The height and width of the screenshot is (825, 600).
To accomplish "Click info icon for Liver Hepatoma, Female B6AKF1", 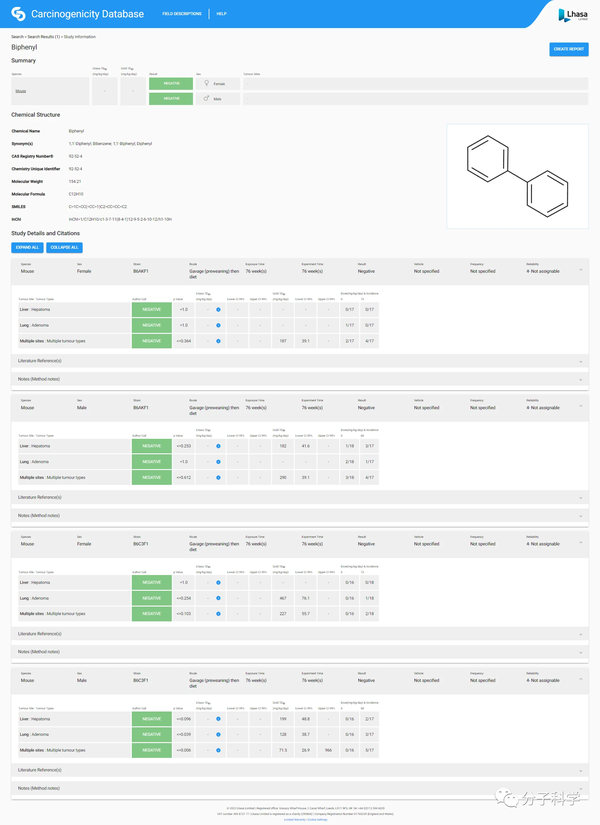I will click(218, 309).
